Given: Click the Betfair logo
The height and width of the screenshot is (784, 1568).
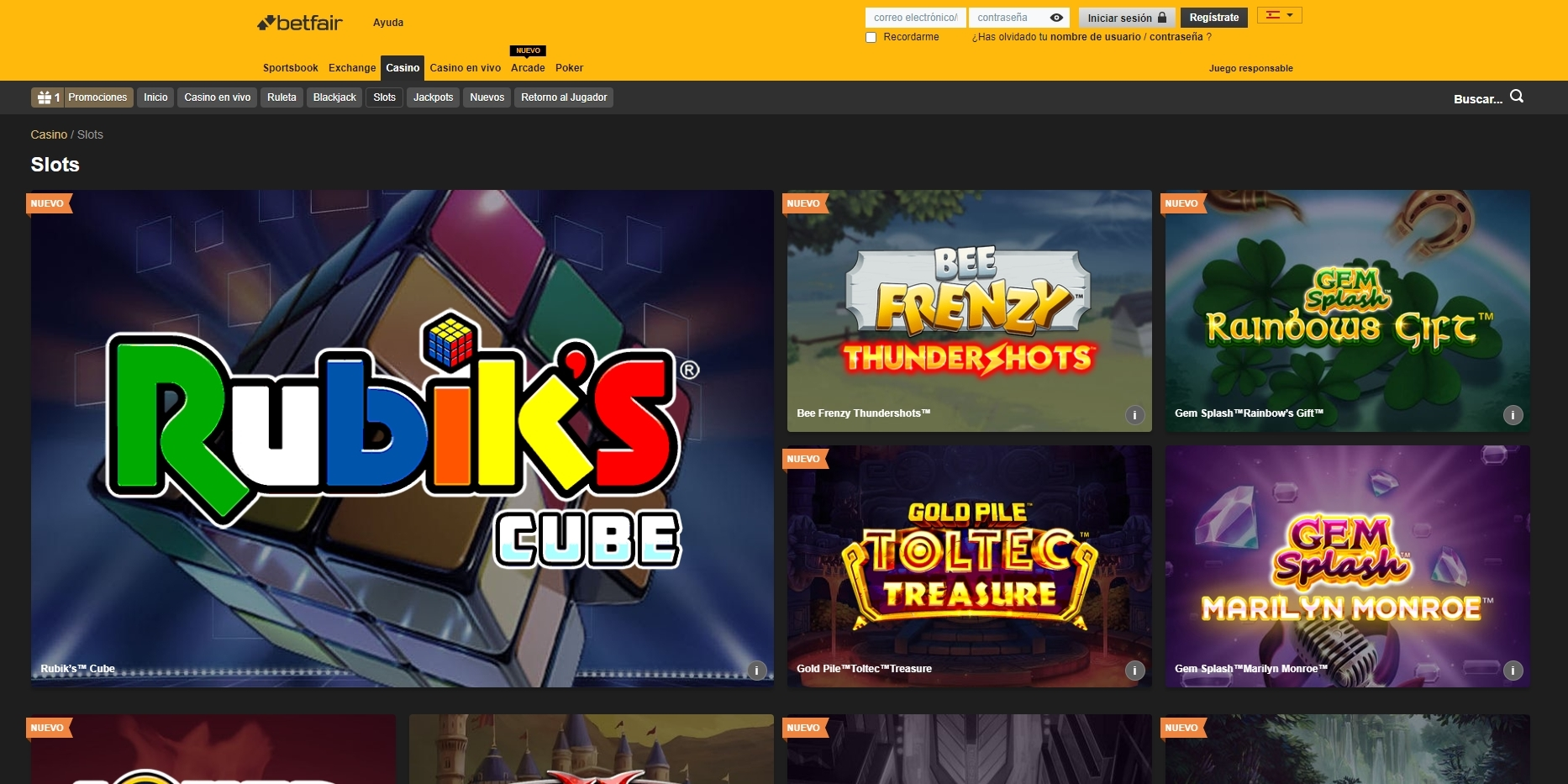Looking at the screenshot, I should click(x=300, y=23).
